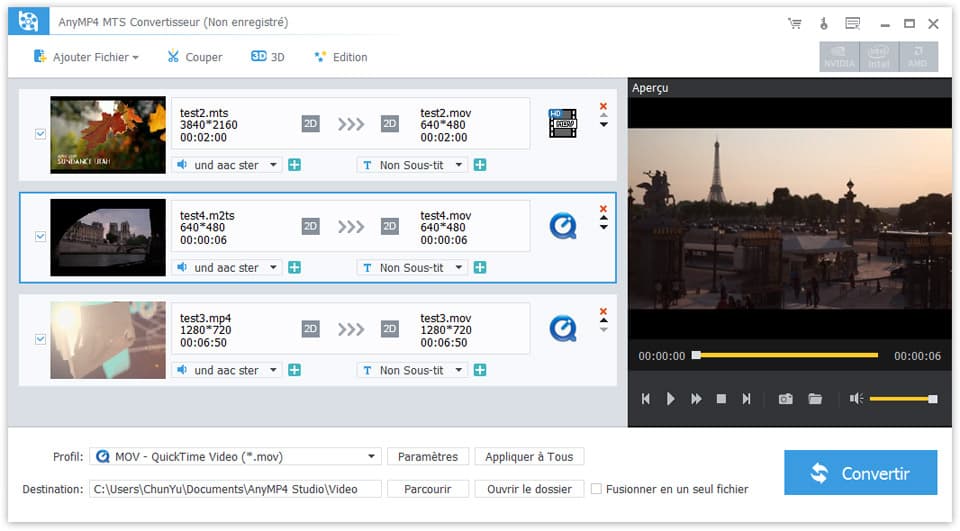Open the shopping cart purchase icon
Image resolution: width=960 pixels, height=531 pixels.
[794, 23]
